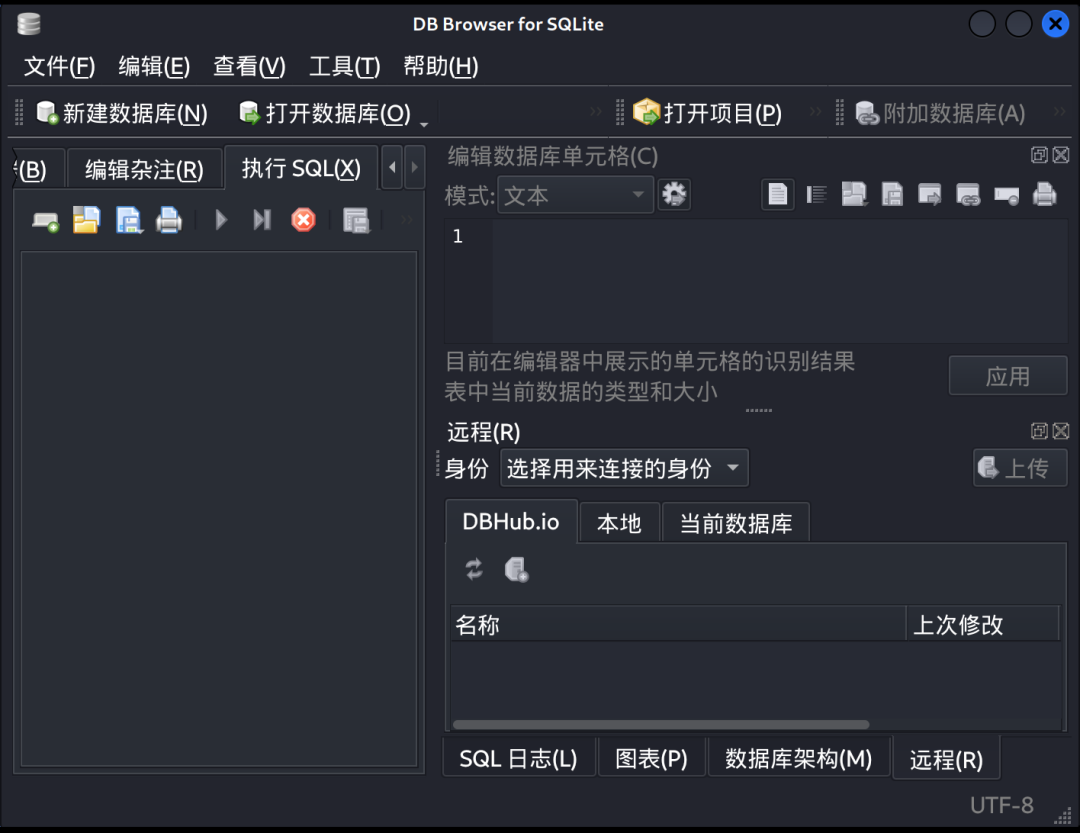The image size is (1080, 833).
Task: Click 打开项目(P) toolbar button
Action: tap(708, 113)
